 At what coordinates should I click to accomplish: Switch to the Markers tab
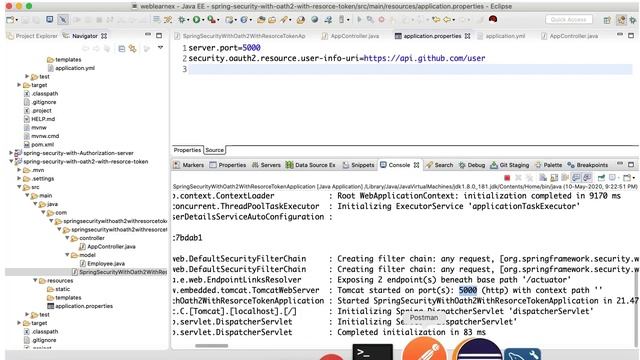[189, 165]
